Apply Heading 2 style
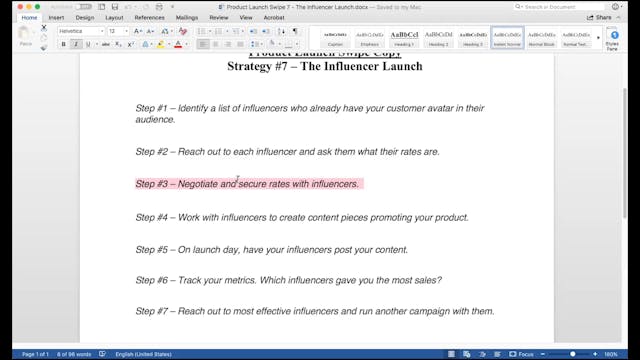640x360 pixels. pos(438,38)
